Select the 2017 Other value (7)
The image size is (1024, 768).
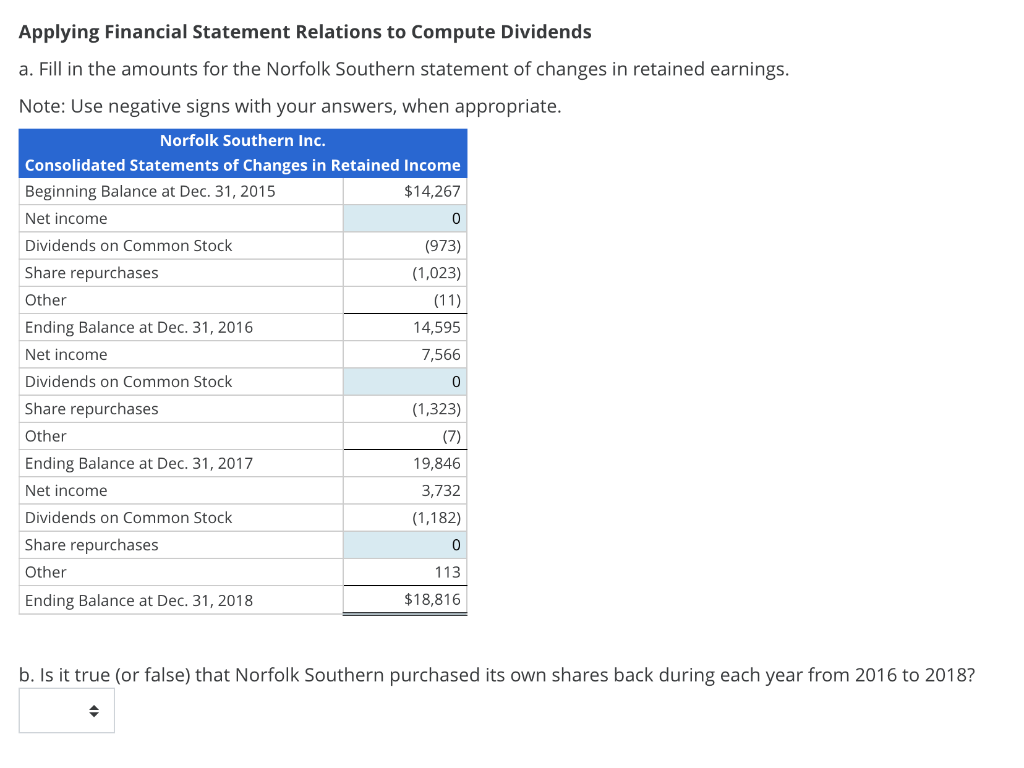[451, 436]
